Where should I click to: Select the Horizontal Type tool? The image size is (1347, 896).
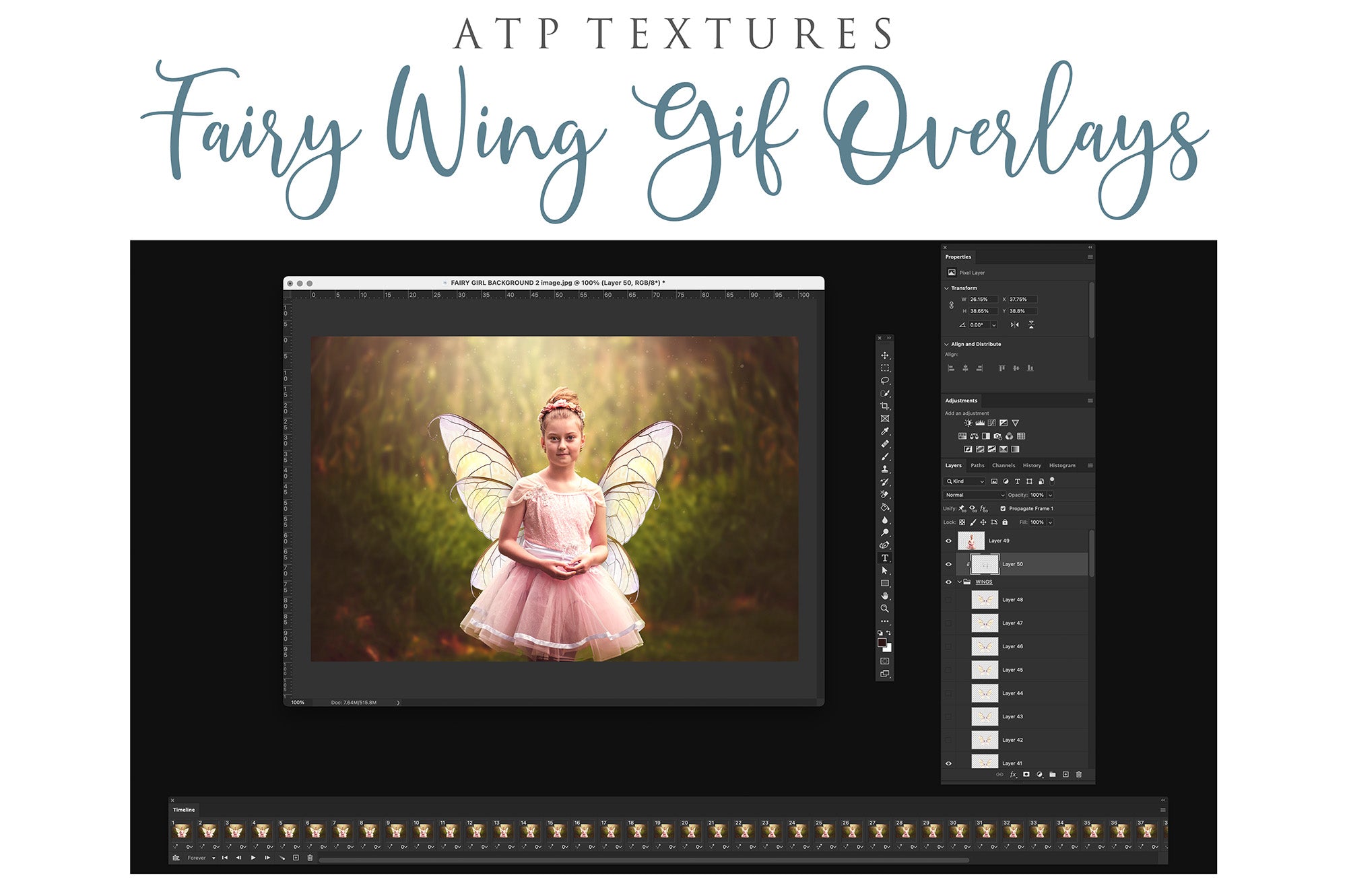click(x=884, y=558)
